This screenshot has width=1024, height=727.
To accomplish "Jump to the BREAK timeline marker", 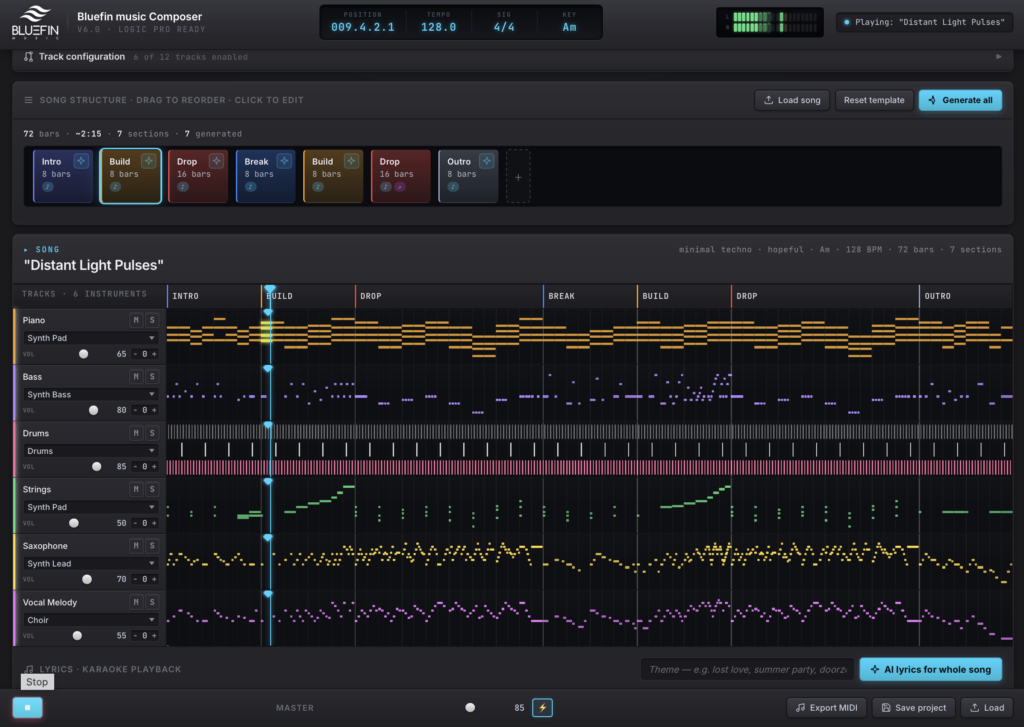I will 561,296.
